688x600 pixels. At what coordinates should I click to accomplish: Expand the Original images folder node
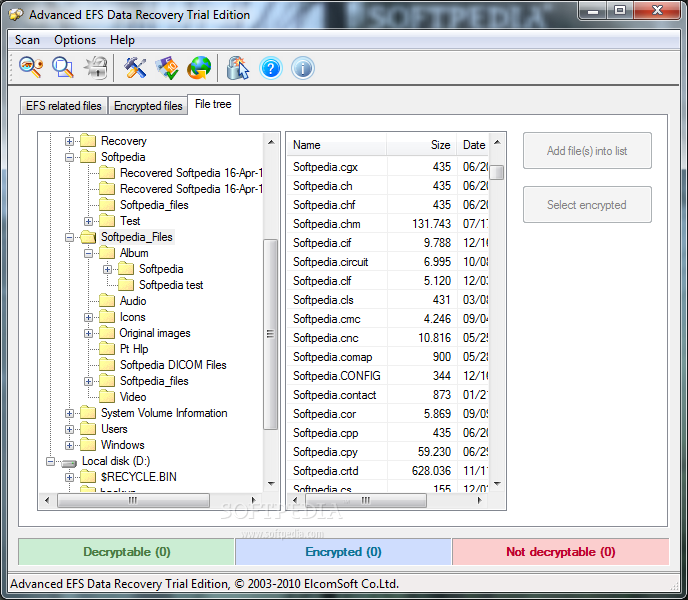(88, 333)
